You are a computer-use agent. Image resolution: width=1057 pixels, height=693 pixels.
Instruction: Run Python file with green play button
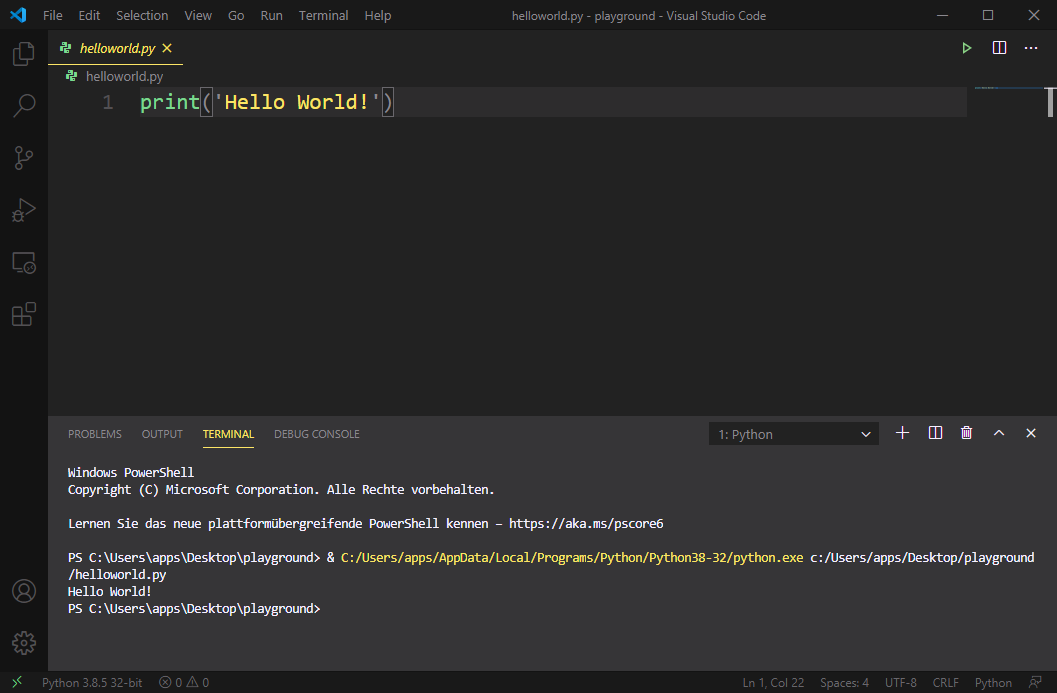[966, 48]
